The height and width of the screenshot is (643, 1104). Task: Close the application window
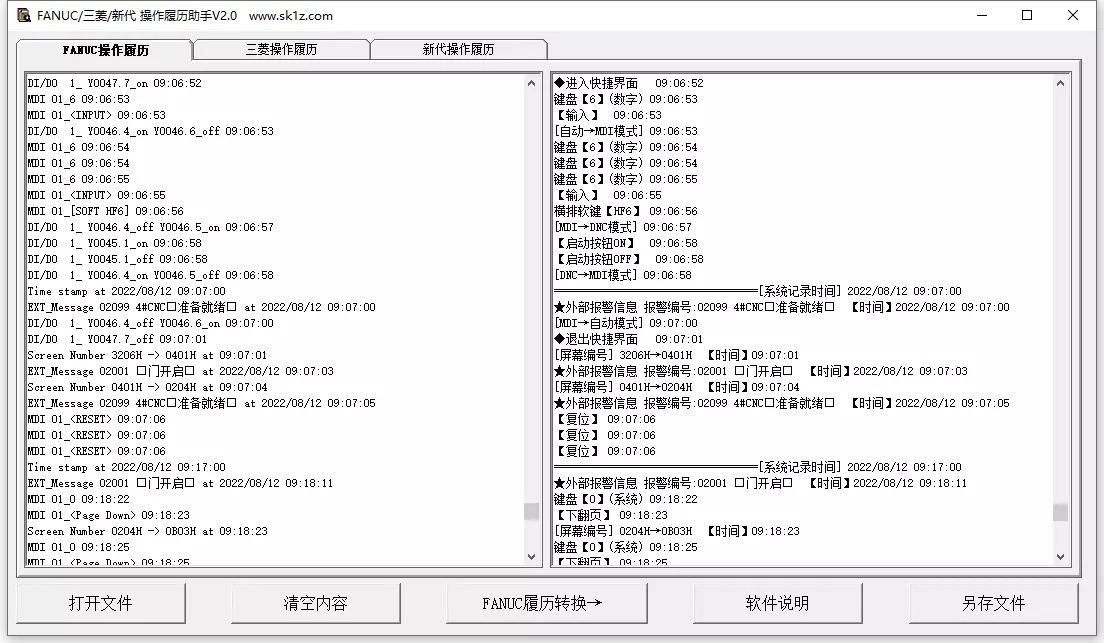coord(1072,15)
